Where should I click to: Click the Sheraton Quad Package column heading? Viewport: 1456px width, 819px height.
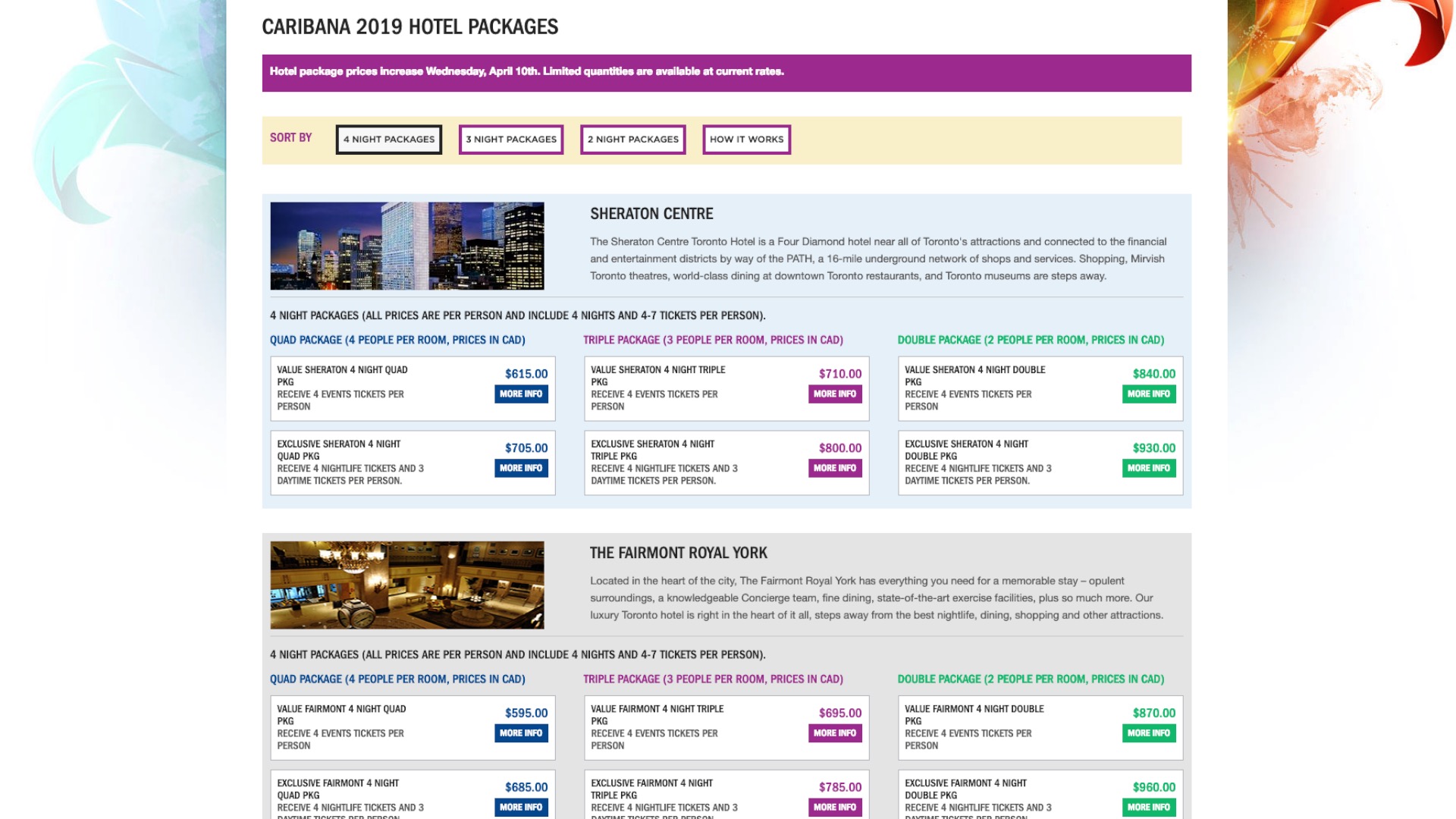(397, 340)
